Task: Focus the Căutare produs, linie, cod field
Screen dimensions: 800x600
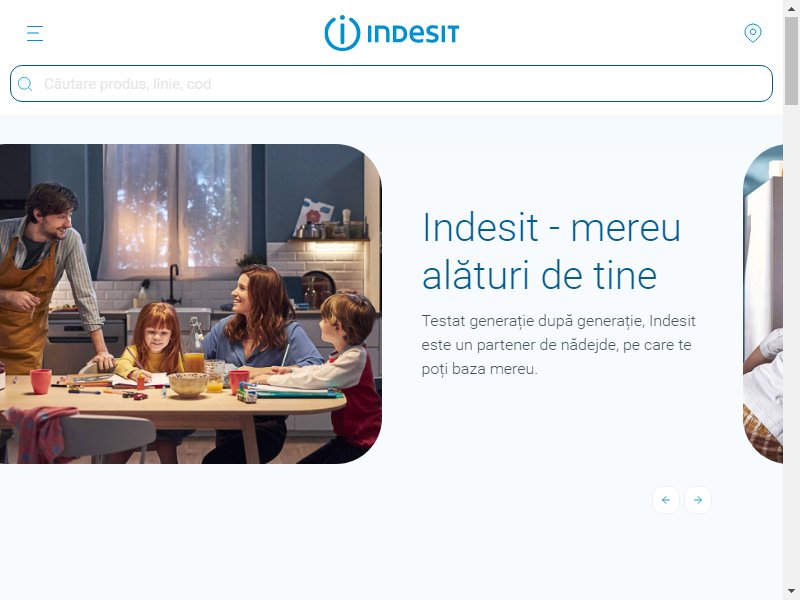Action: pyautogui.click(x=391, y=84)
